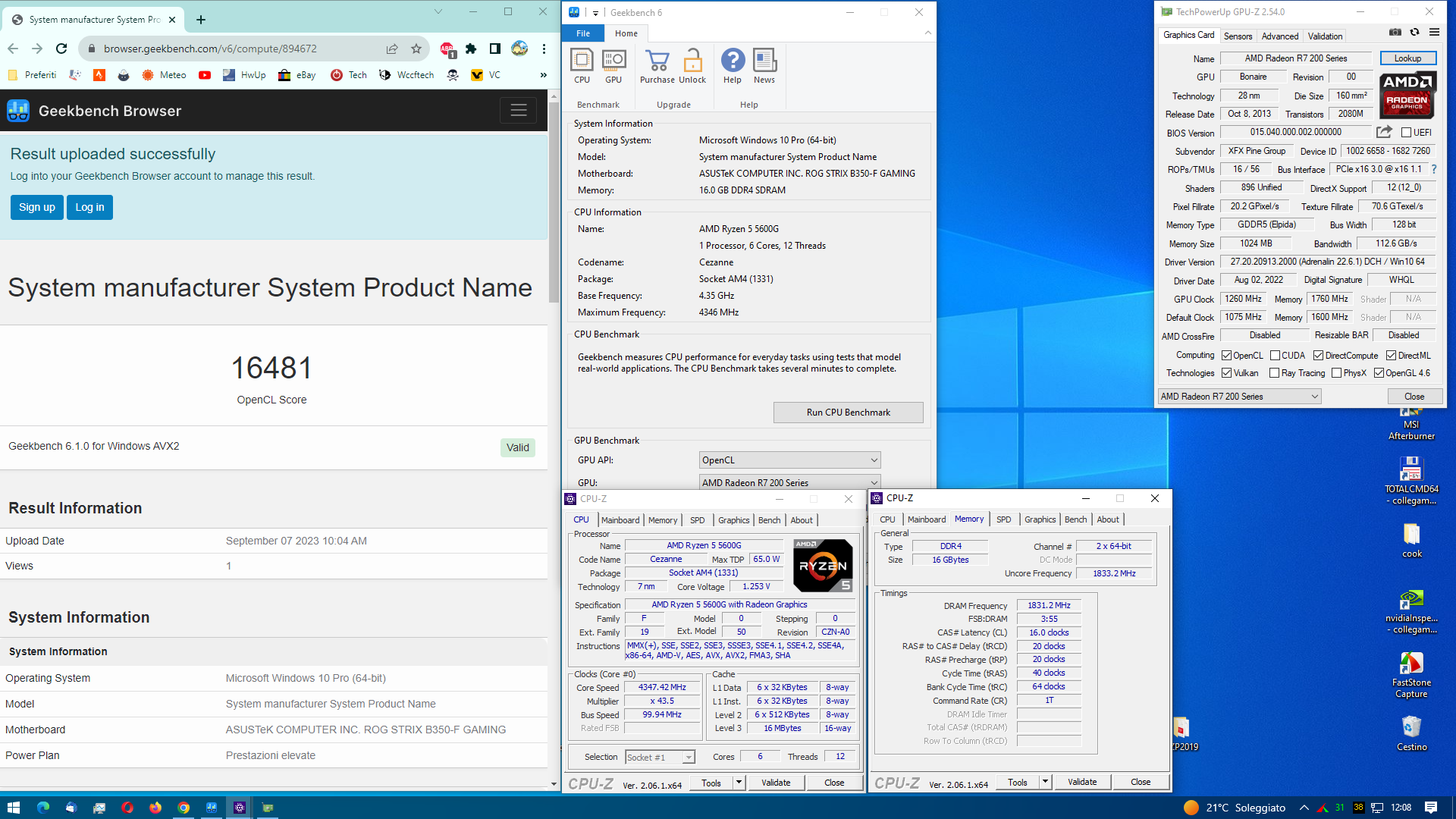Image resolution: width=1456 pixels, height=819 pixels.
Task: Open Socket #1 selection dropdown in CPU-Z
Action: (x=660, y=757)
